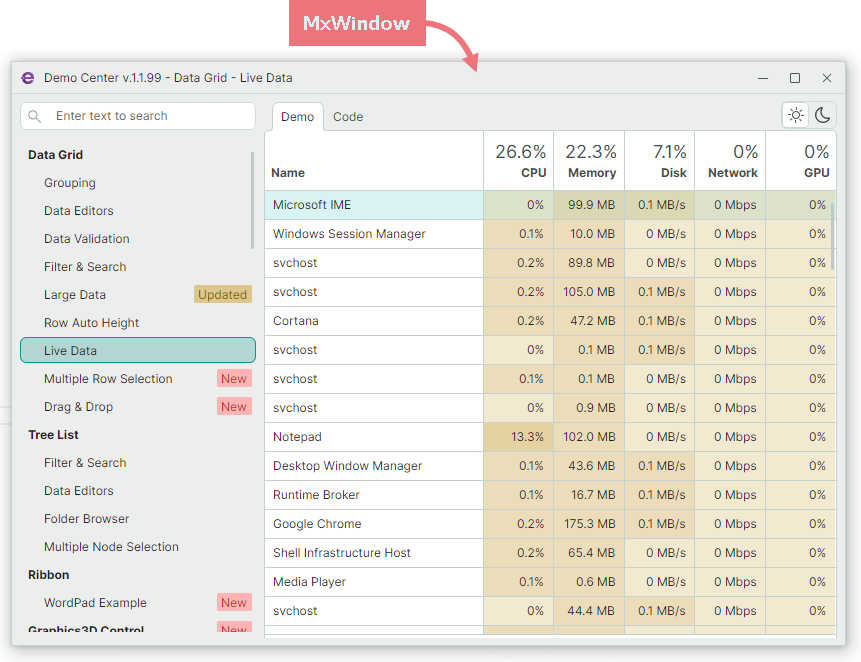Click the sidebar navigation scrollbar
This screenshot has height=662, width=861.
(x=253, y=200)
